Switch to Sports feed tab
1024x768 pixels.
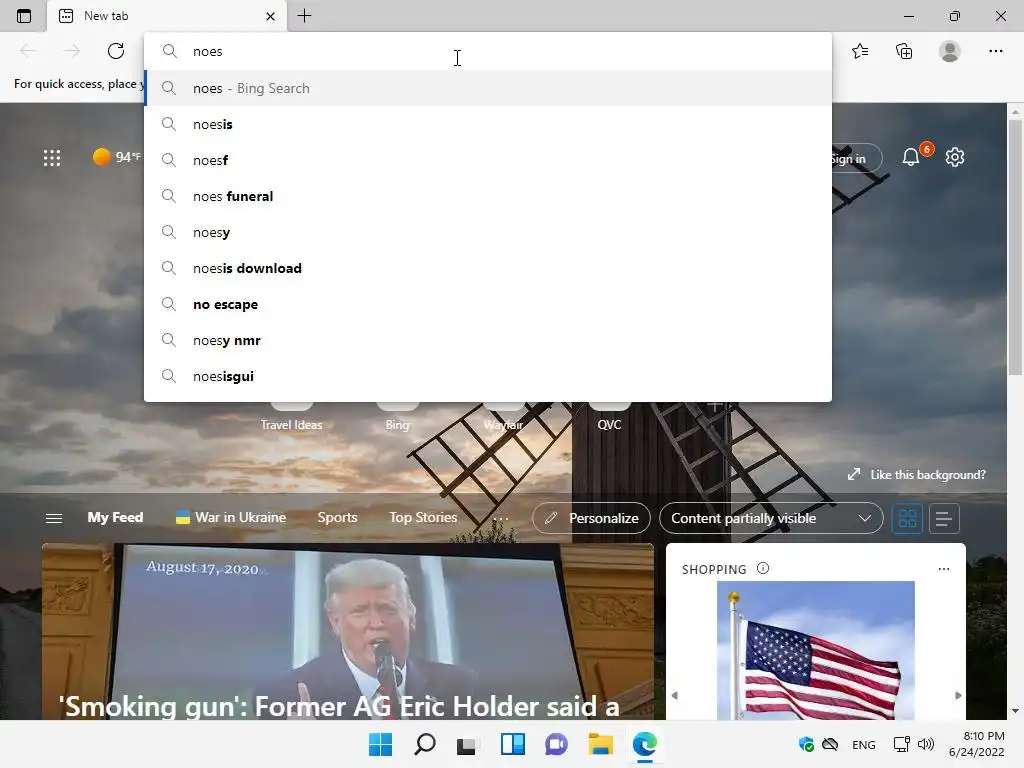click(x=337, y=517)
